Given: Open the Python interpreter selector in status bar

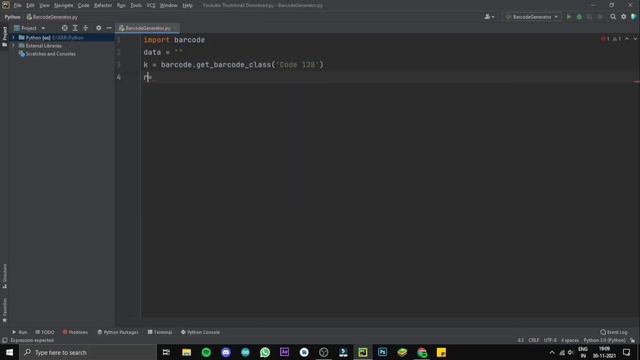Looking at the screenshot, I should [604, 340].
